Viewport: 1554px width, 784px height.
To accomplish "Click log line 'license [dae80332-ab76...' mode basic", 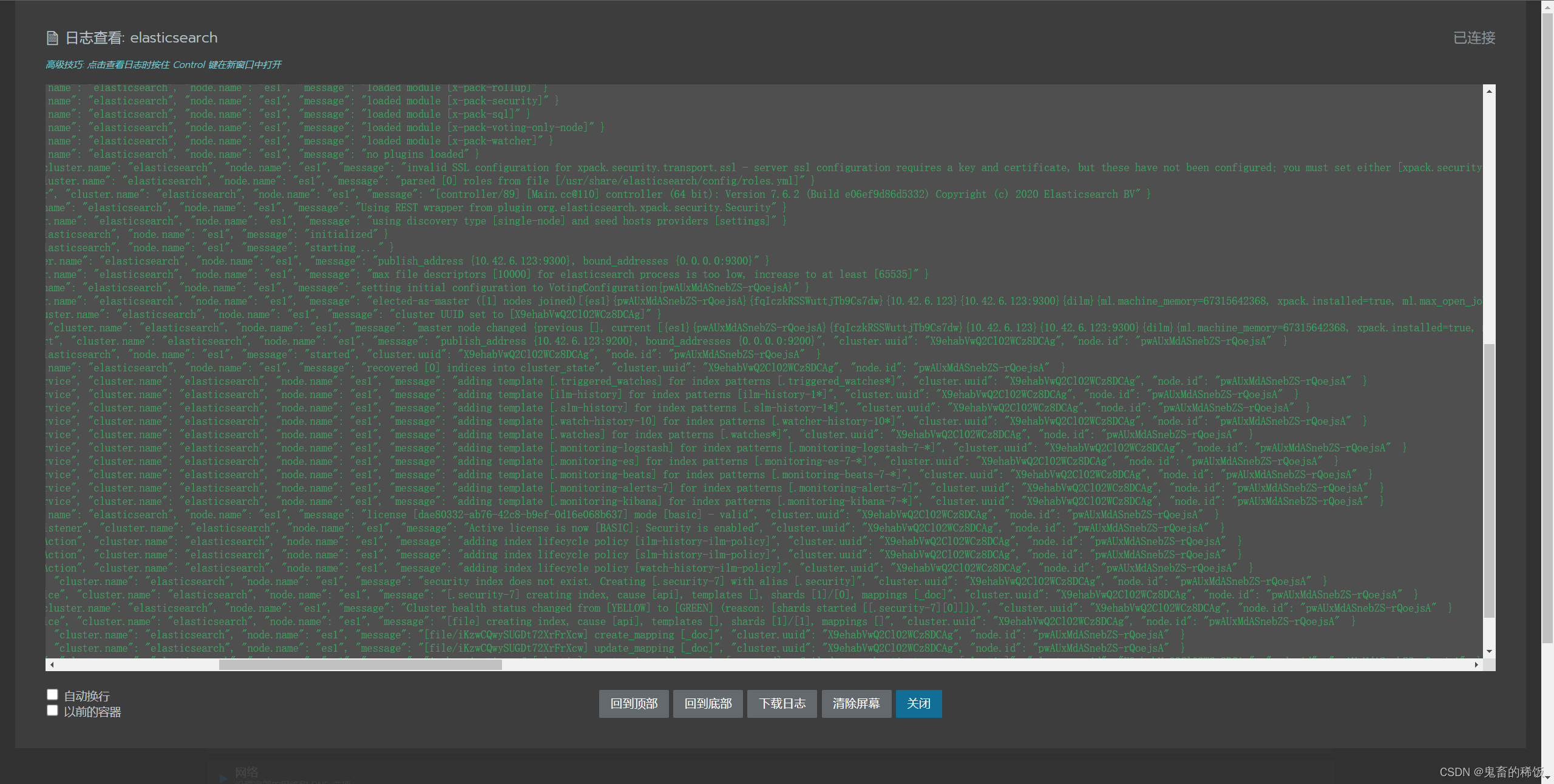I will 633,515.
